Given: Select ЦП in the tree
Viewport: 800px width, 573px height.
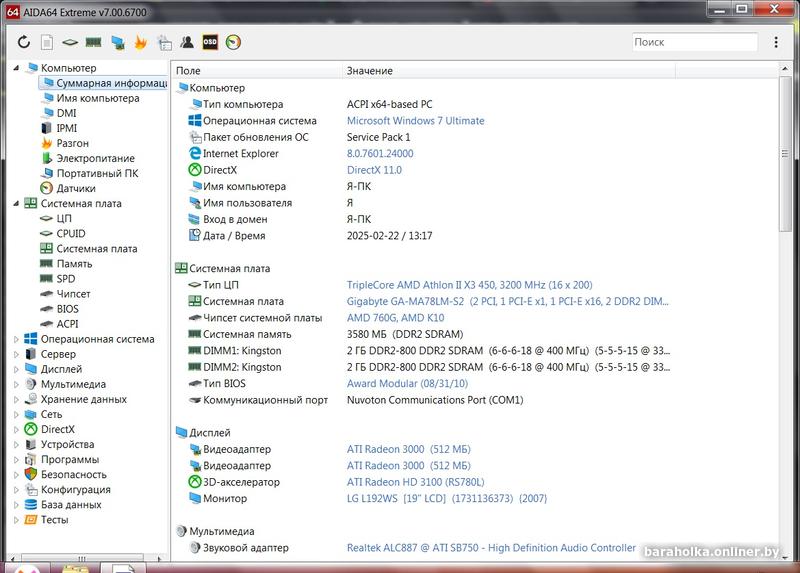Looking at the screenshot, I should point(64,218).
